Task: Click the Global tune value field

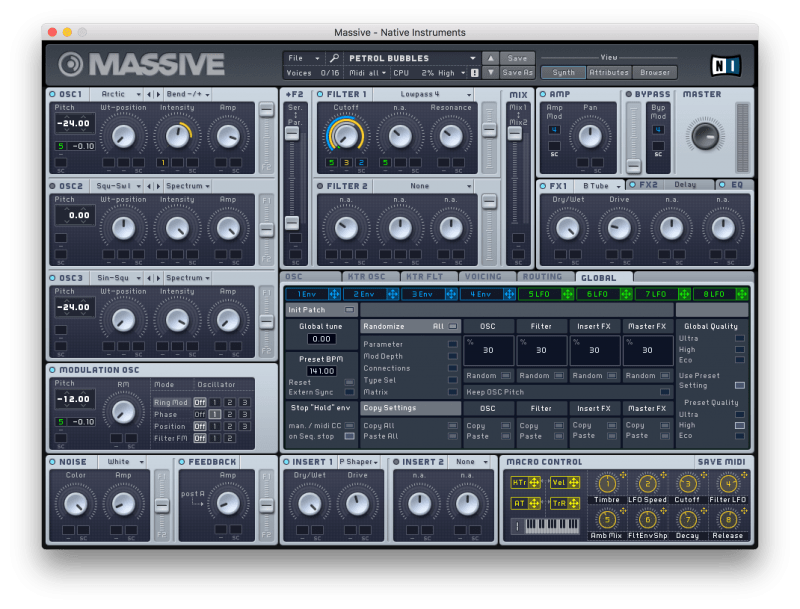Action: coord(321,339)
